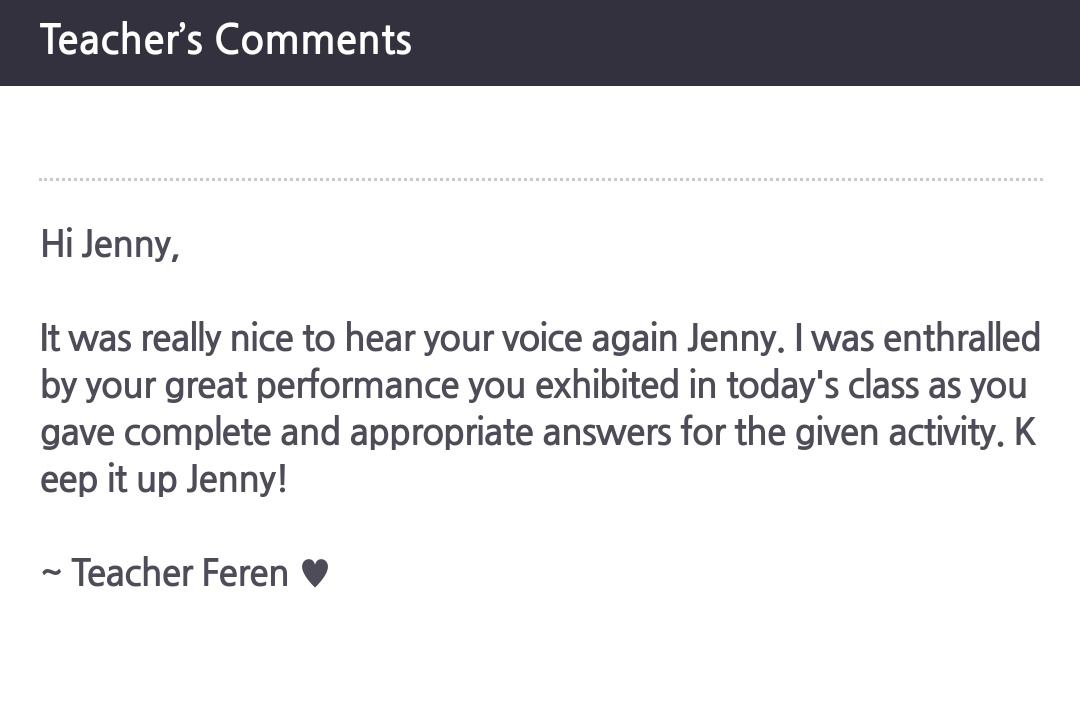1080x707 pixels.
Task: Click the '~ Teacher Feren' signature text
Action: click(x=165, y=573)
